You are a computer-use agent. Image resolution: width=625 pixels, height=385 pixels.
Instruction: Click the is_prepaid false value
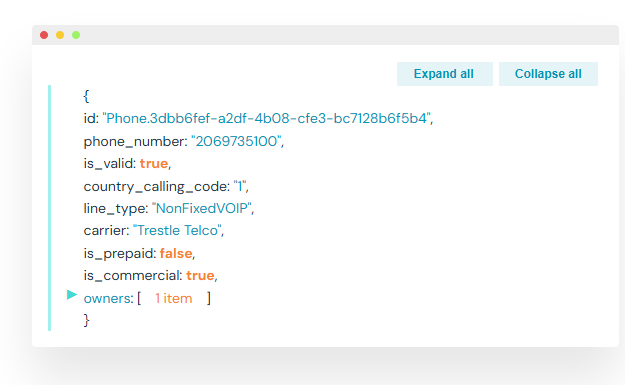(176, 253)
